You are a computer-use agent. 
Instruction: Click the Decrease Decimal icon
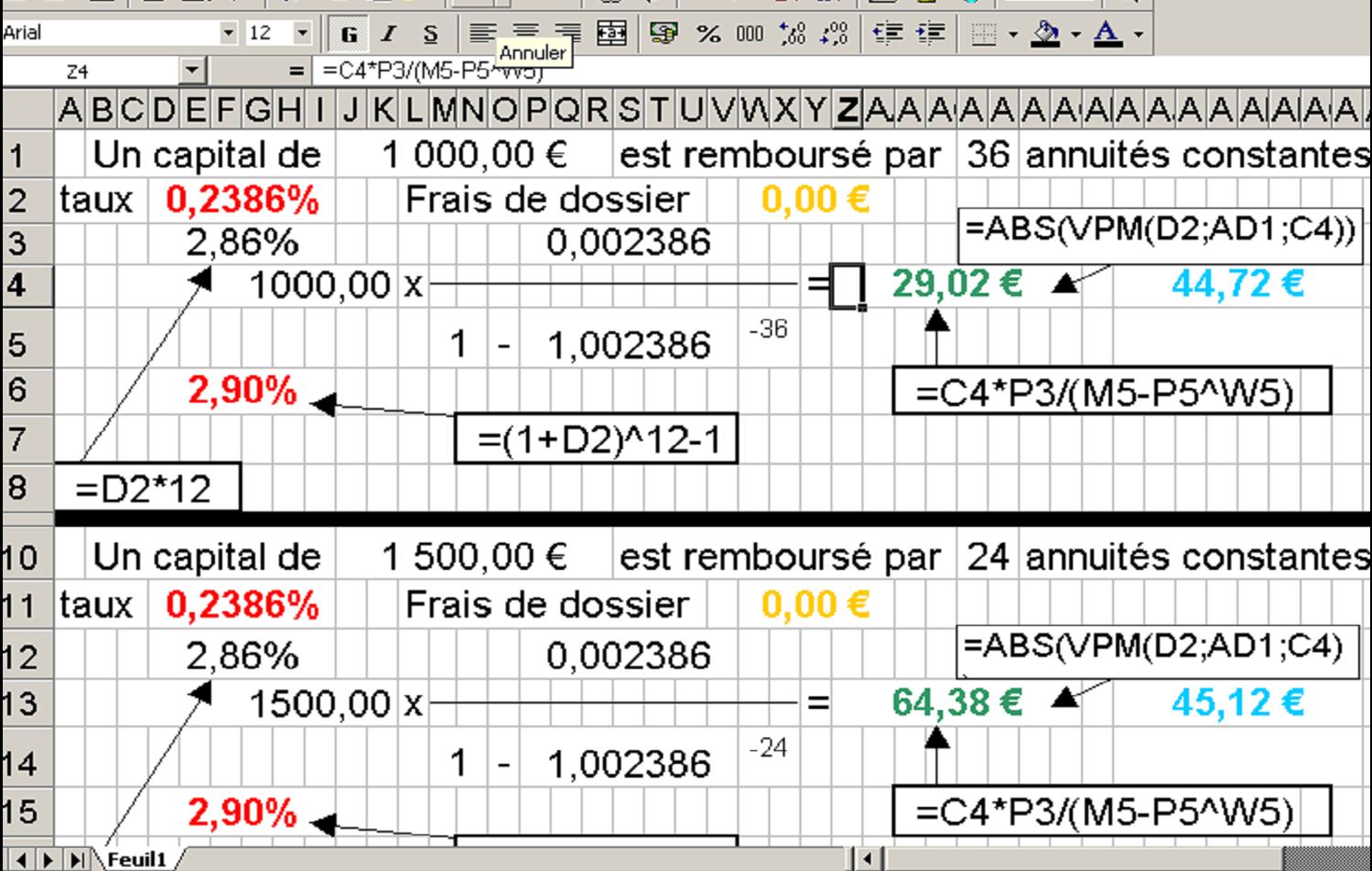pyautogui.click(x=834, y=35)
